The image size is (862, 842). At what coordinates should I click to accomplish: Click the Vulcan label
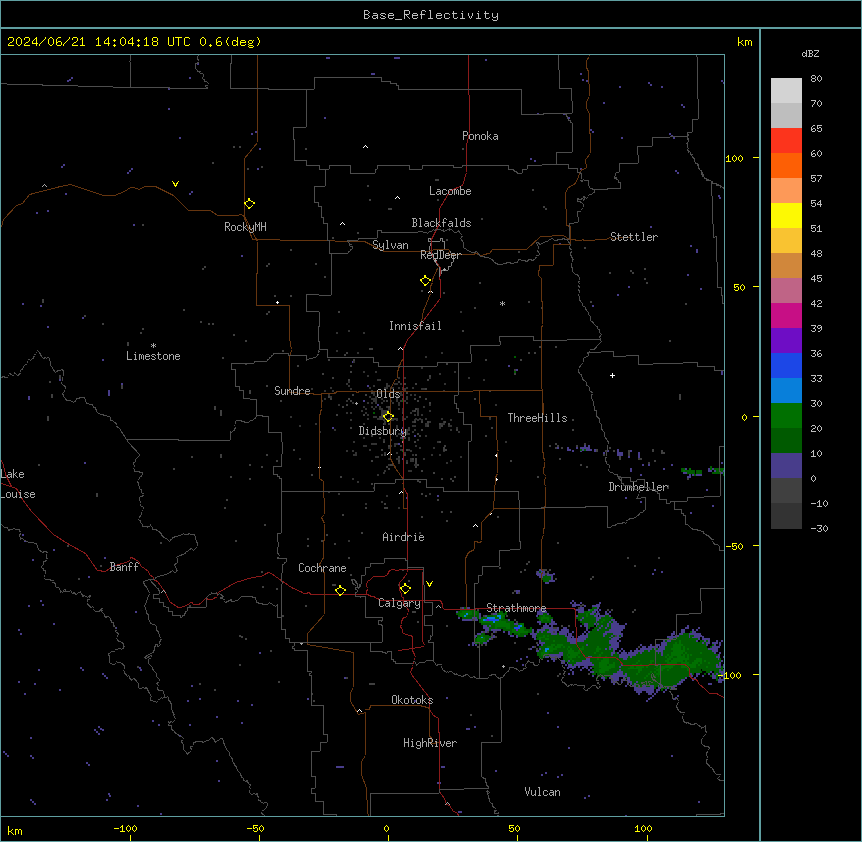click(542, 792)
